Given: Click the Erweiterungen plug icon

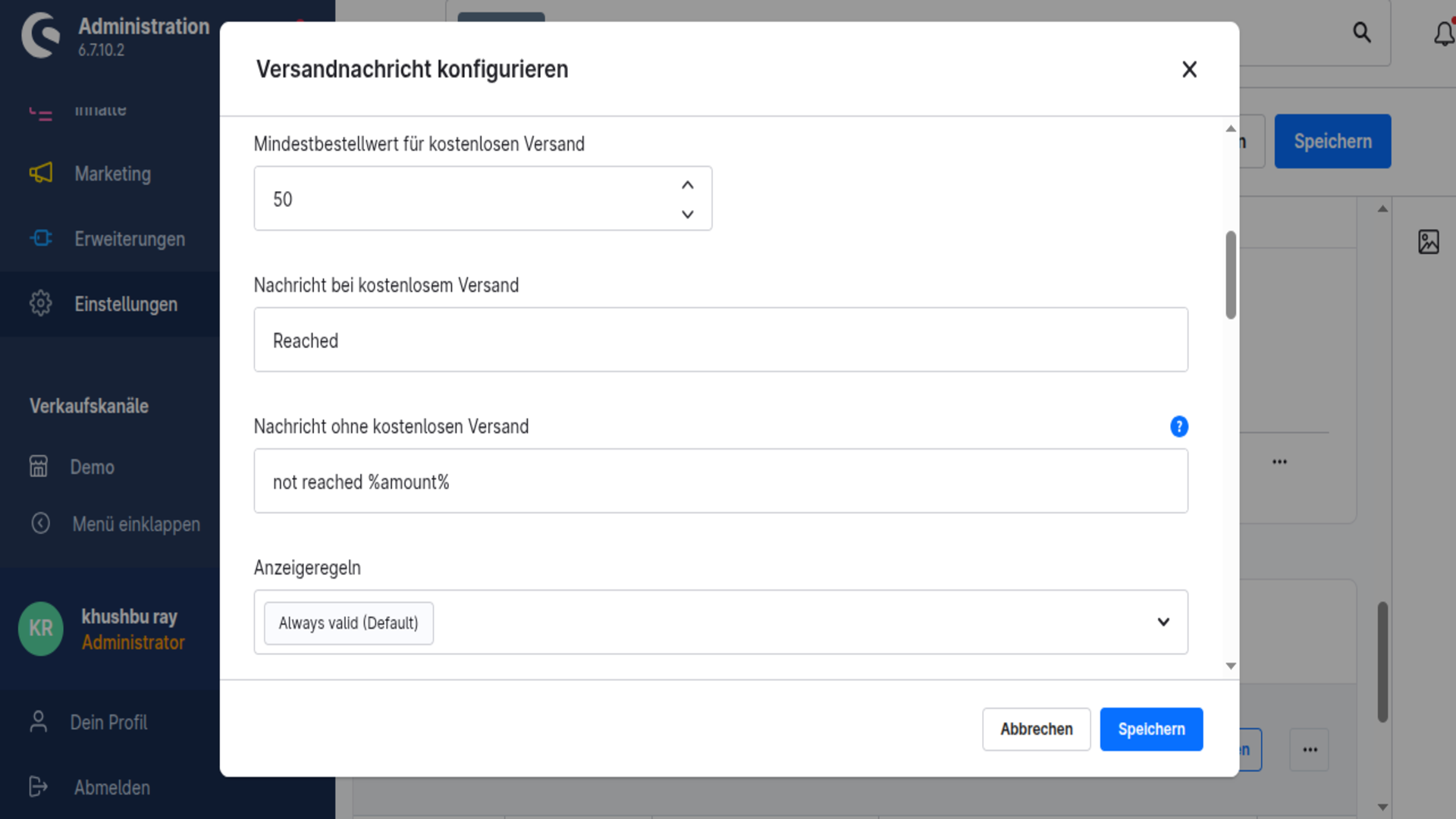Looking at the screenshot, I should click(x=41, y=239).
